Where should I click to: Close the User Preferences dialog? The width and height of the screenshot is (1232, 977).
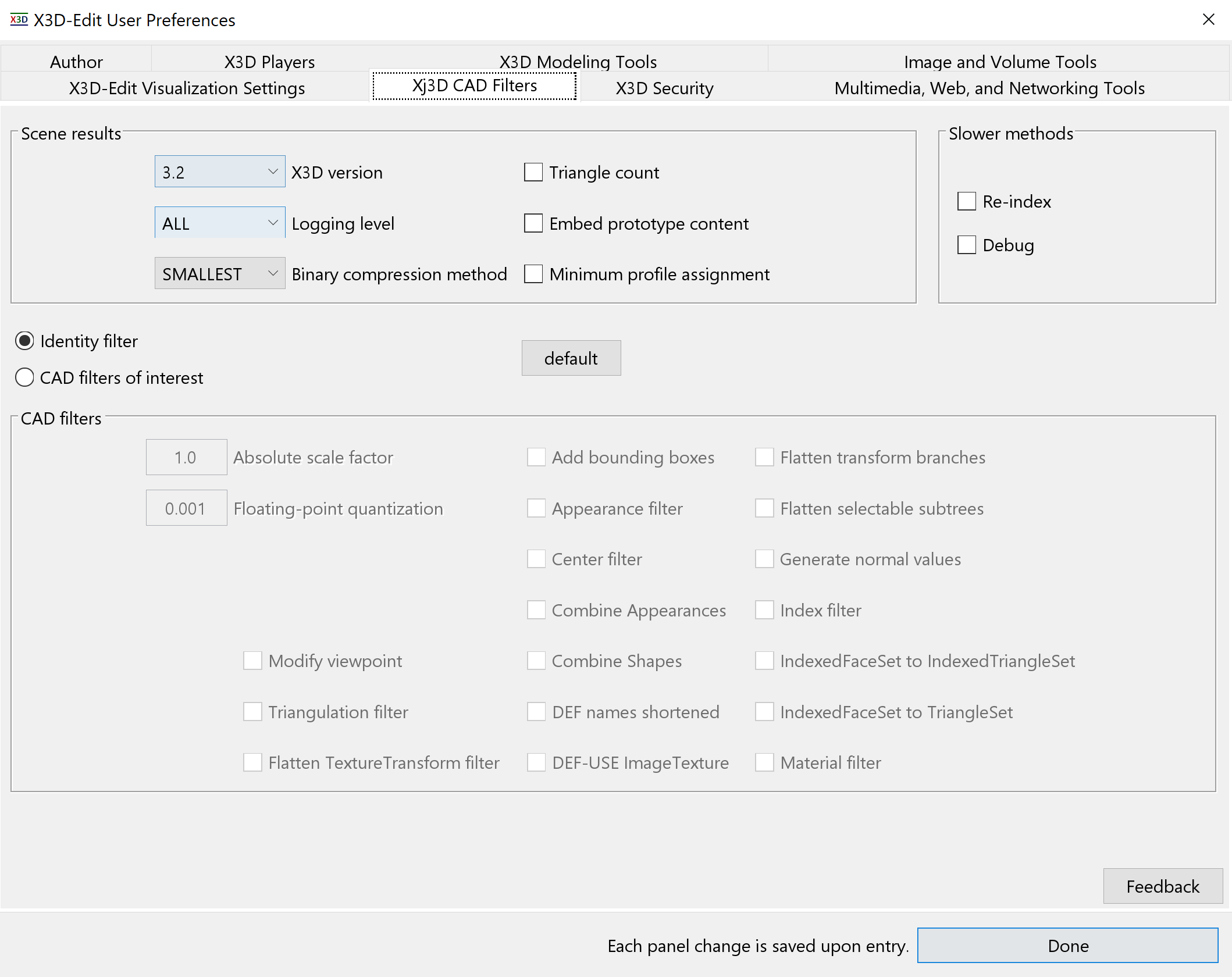[1208, 20]
